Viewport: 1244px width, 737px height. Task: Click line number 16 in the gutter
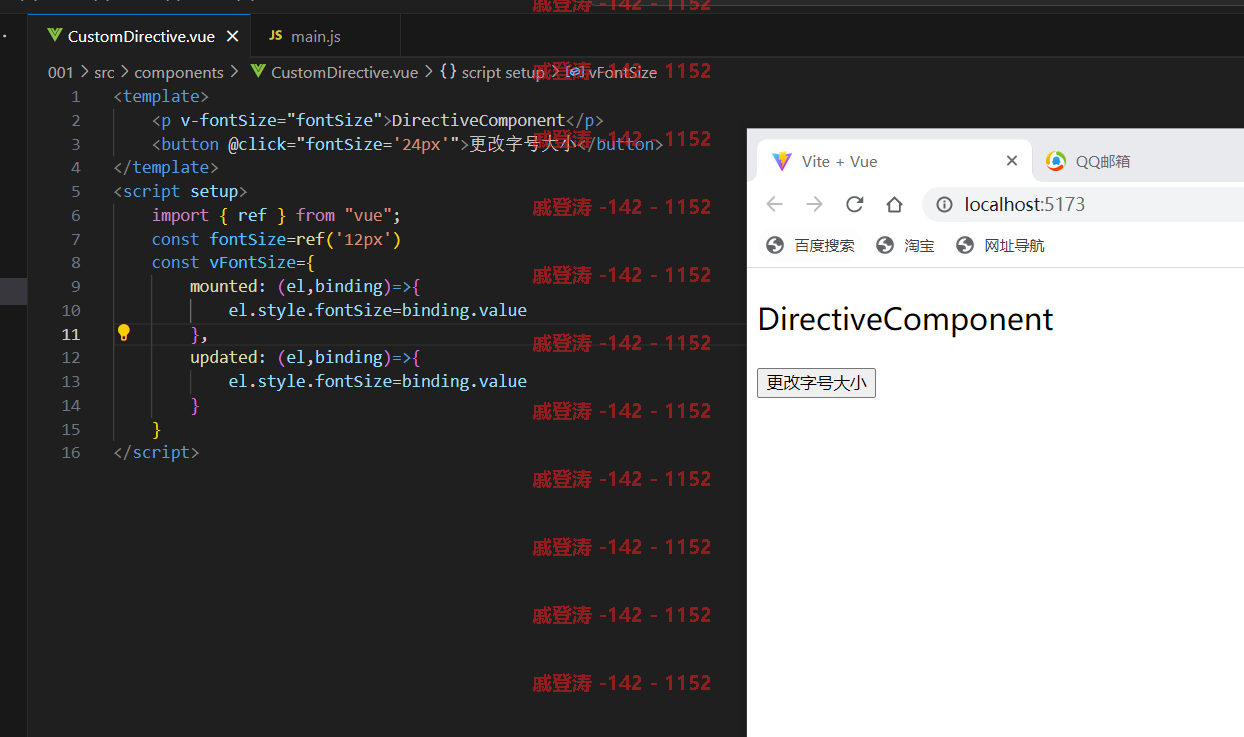pyautogui.click(x=71, y=452)
